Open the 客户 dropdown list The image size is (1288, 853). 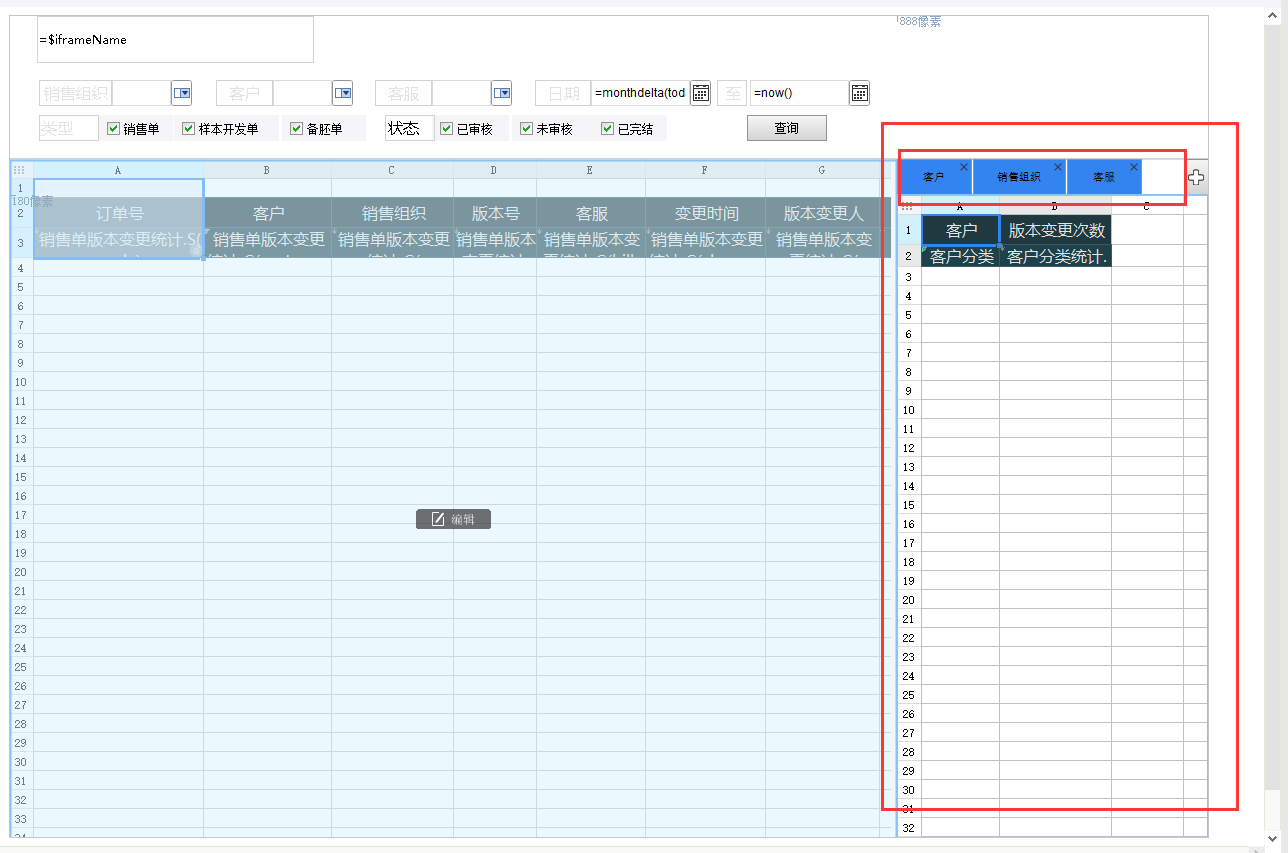pyautogui.click(x=342, y=93)
